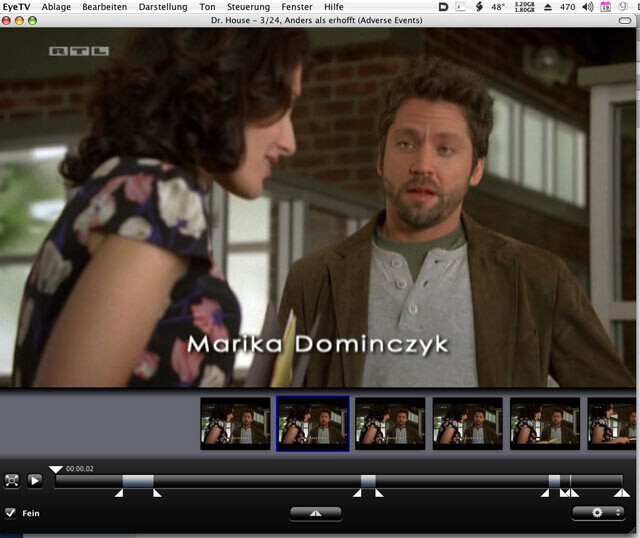The width and height of the screenshot is (640, 538).
Task: Click the video frame showing Marika Dominczyk credit
Action: point(318,207)
